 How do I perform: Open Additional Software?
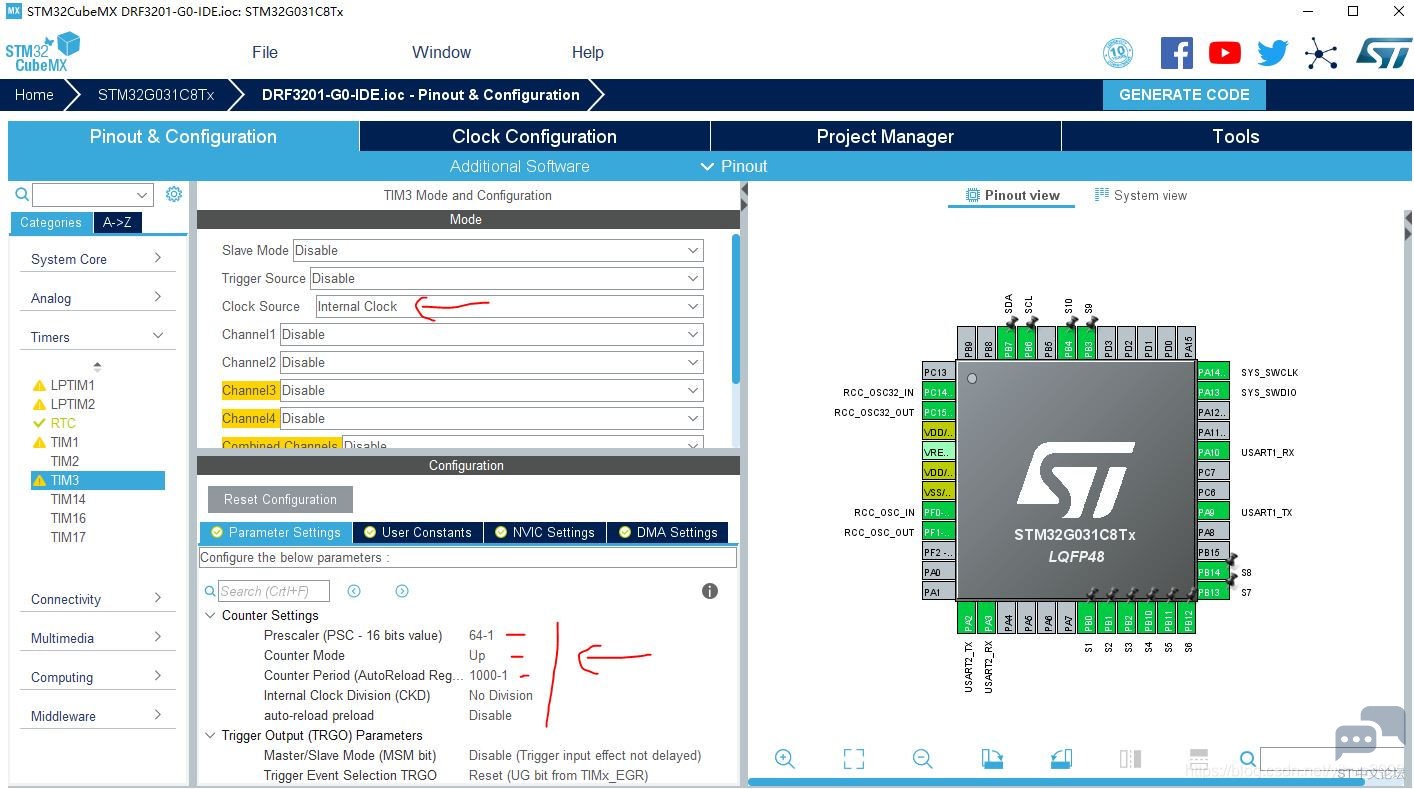[519, 166]
